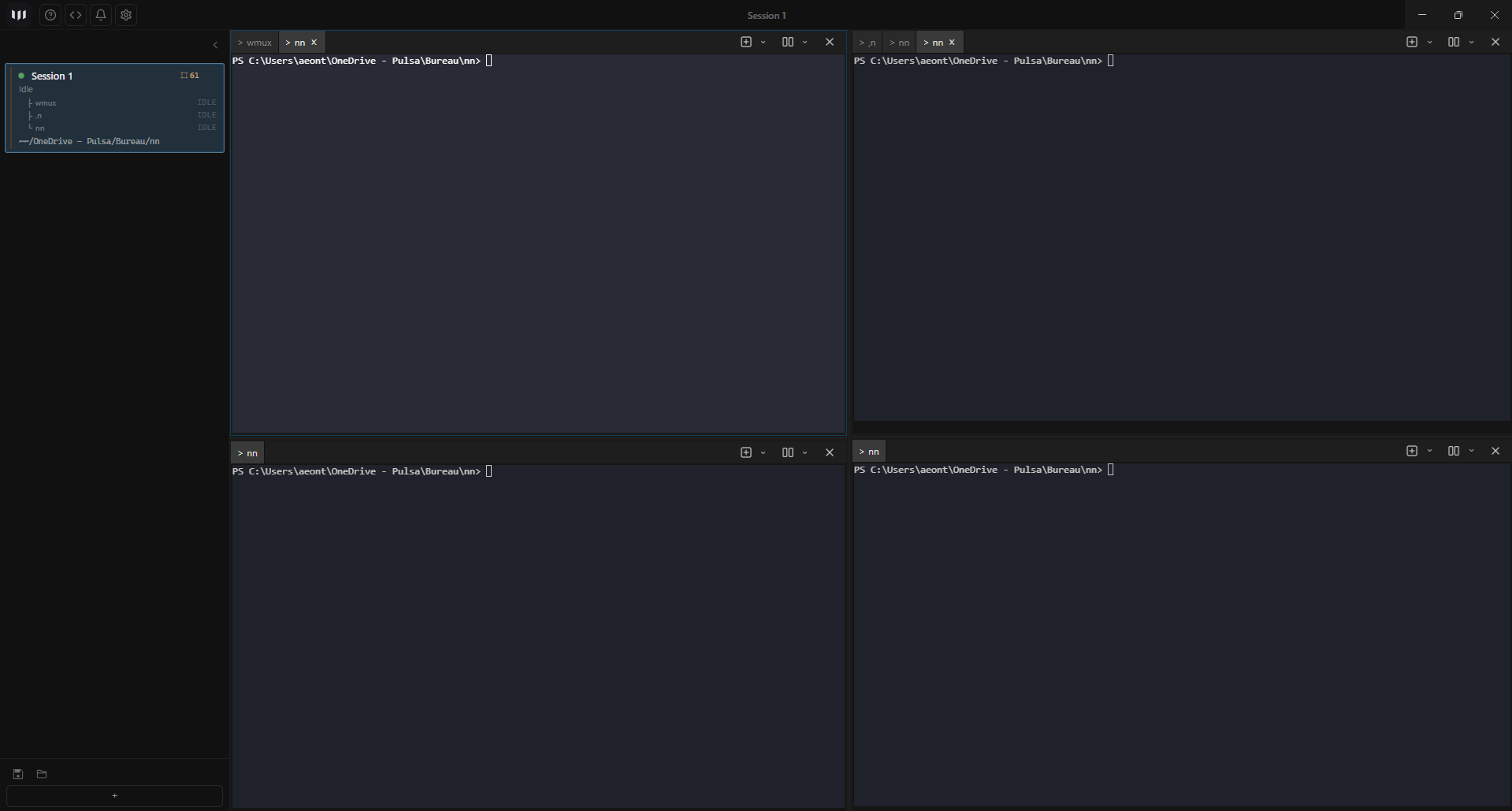Add a new tab in bottom-left pane

tap(746, 452)
